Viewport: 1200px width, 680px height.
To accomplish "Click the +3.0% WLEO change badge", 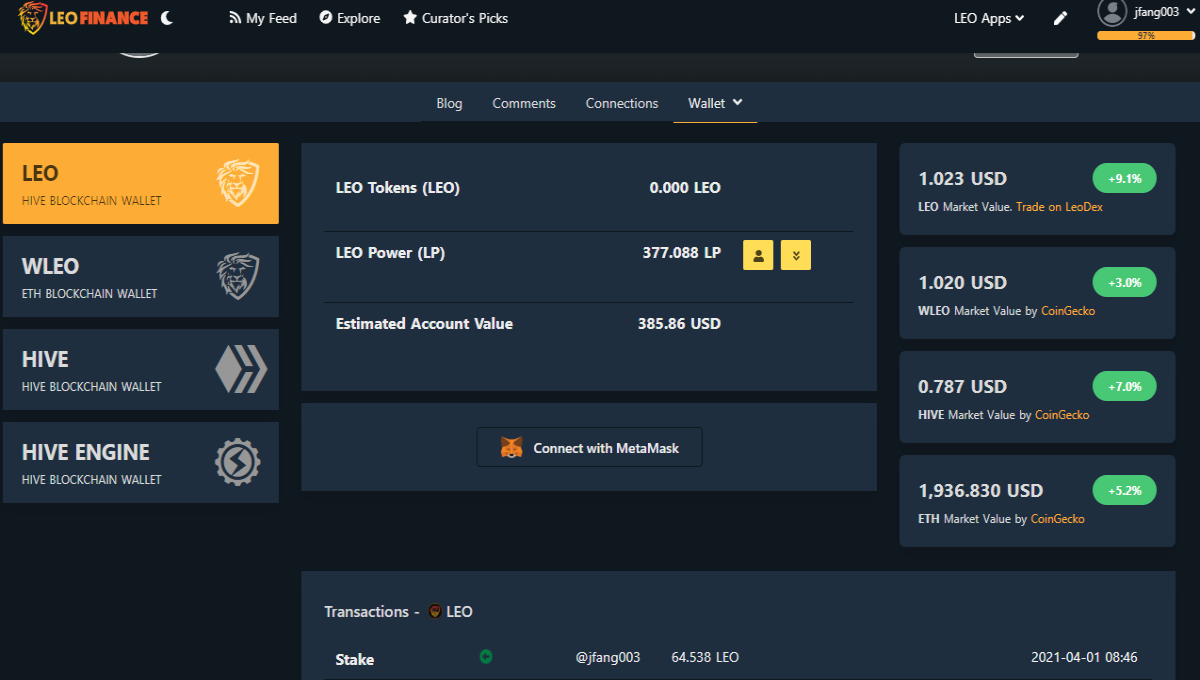I will pos(1124,282).
